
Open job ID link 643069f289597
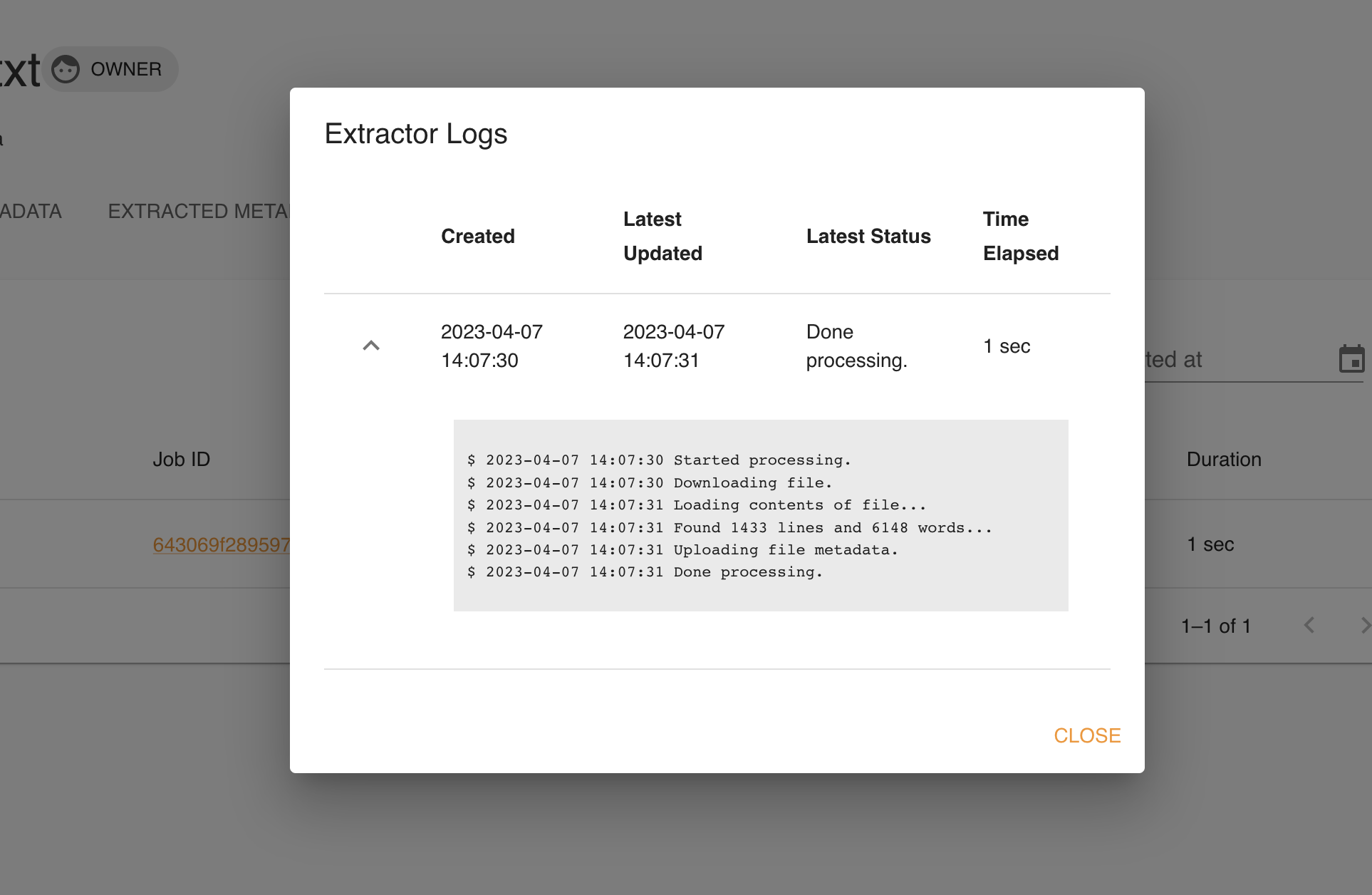pyautogui.click(x=221, y=545)
